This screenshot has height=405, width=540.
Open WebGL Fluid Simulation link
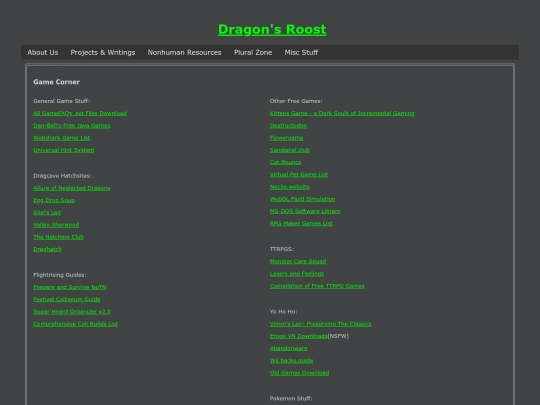302,199
